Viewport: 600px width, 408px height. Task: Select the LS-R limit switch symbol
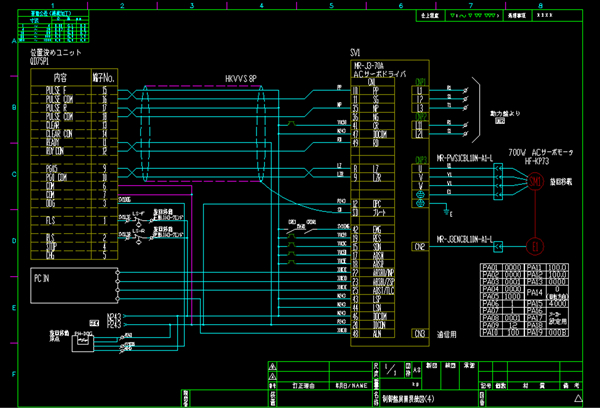(x=138, y=235)
